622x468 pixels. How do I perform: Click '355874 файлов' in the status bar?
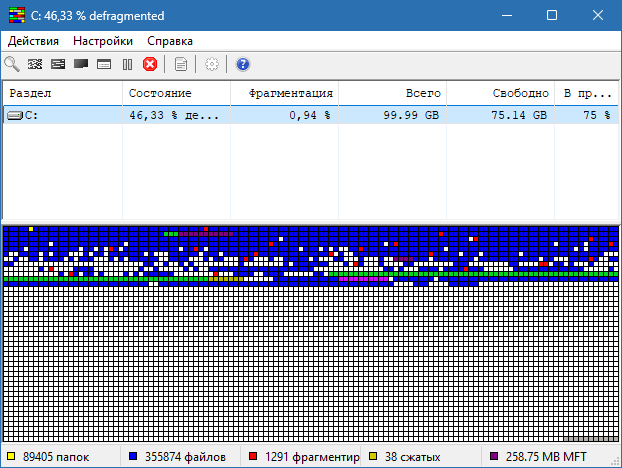185,457
